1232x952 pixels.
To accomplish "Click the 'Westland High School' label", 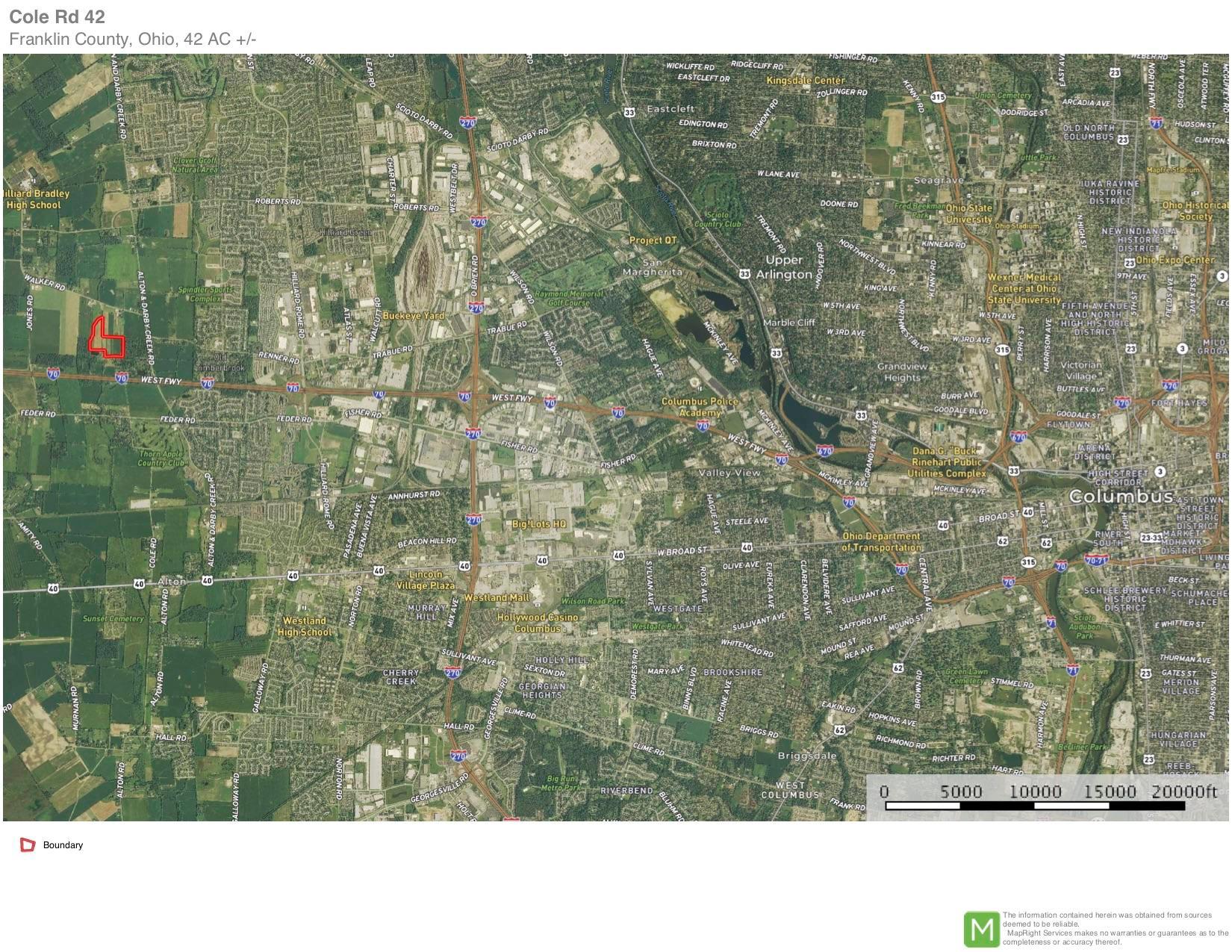I will click(x=304, y=626).
